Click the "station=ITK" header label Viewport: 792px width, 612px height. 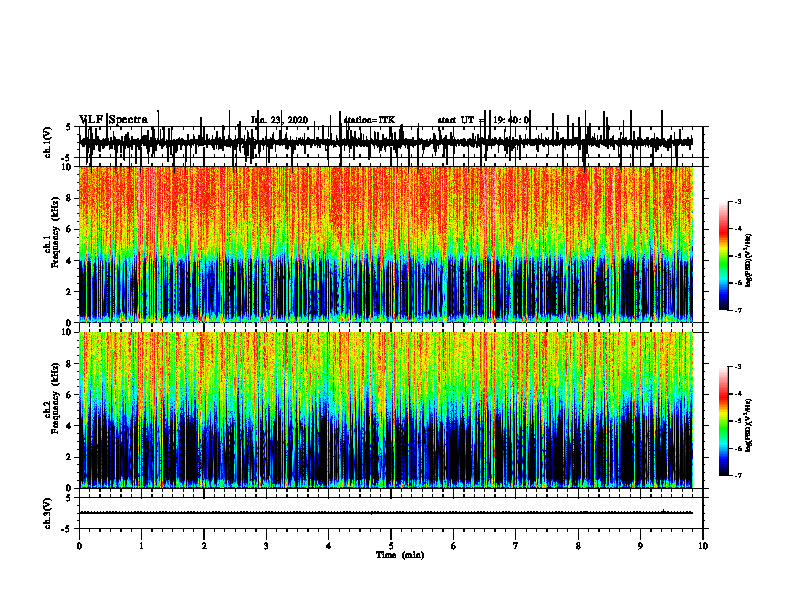[x=369, y=120]
